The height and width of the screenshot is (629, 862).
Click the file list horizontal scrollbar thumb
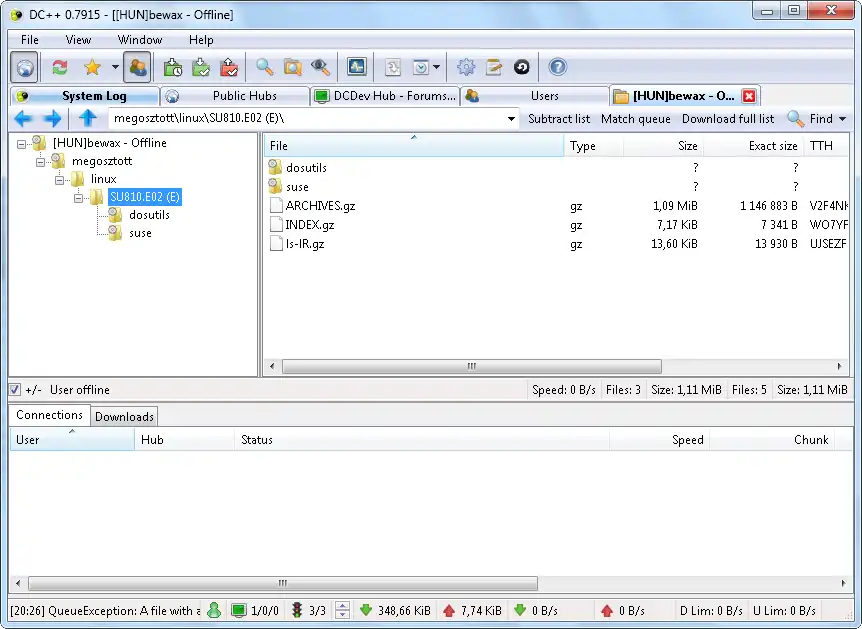(472, 366)
